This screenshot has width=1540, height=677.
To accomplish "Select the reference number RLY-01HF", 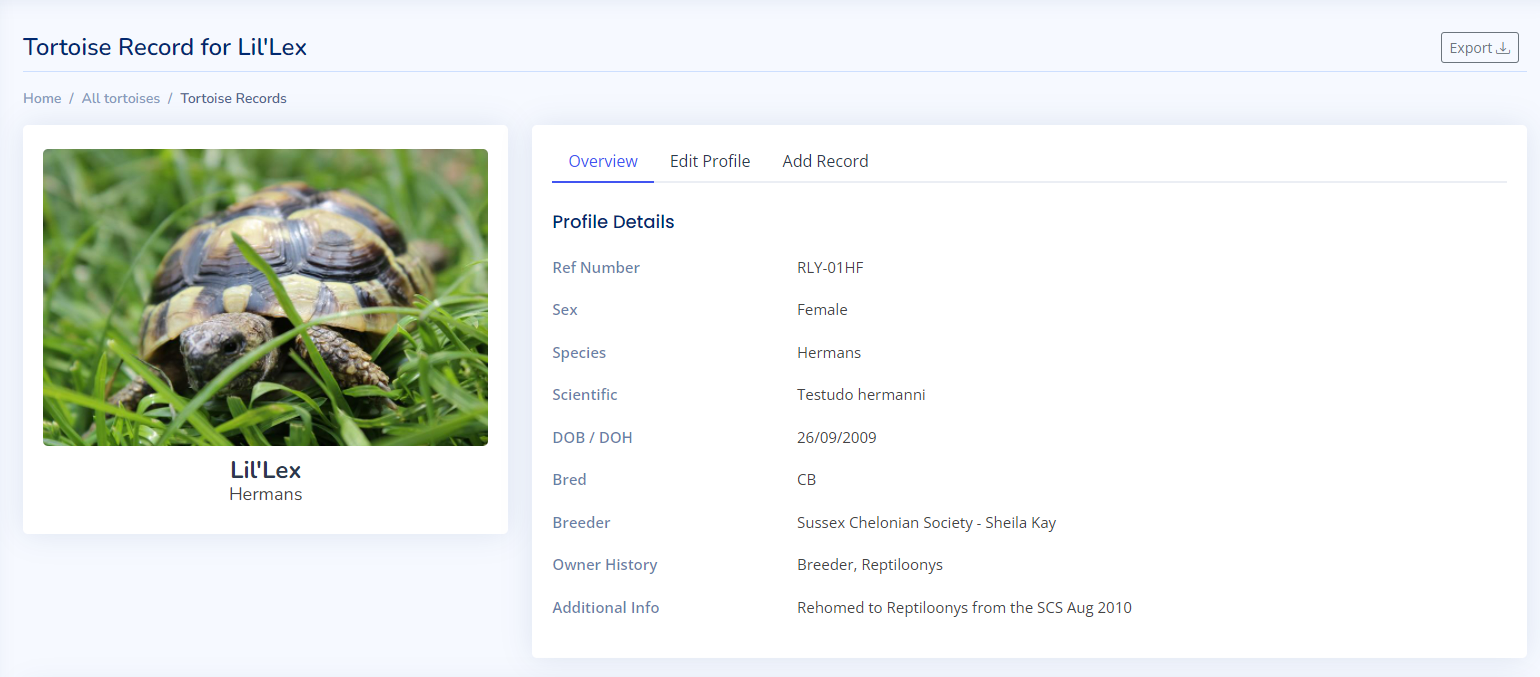I will [x=830, y=268].
